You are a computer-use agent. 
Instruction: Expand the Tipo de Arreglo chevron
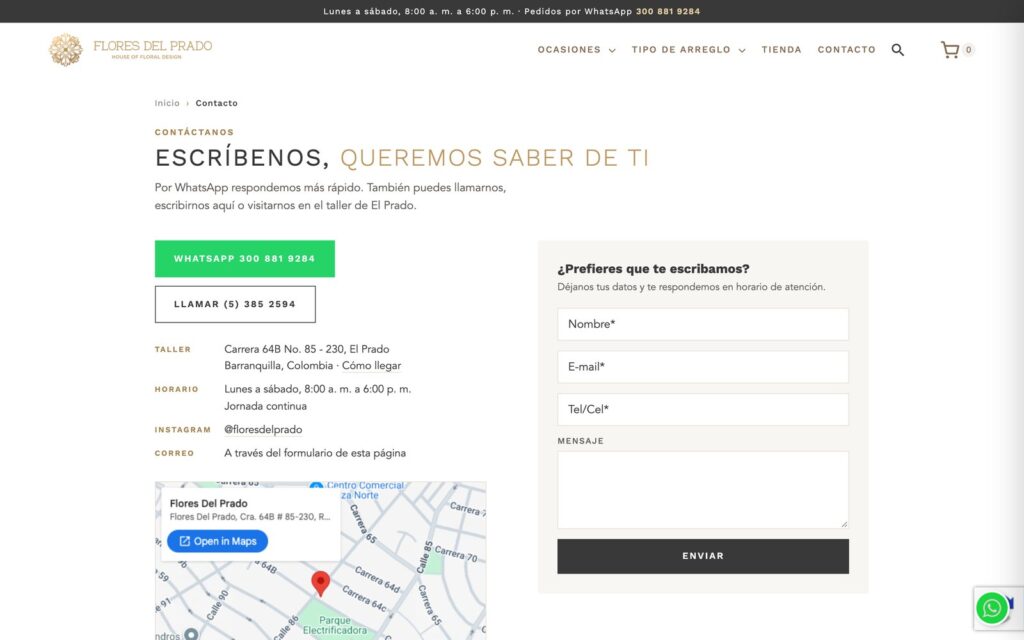pyautogui.click(x=742, y=50)
